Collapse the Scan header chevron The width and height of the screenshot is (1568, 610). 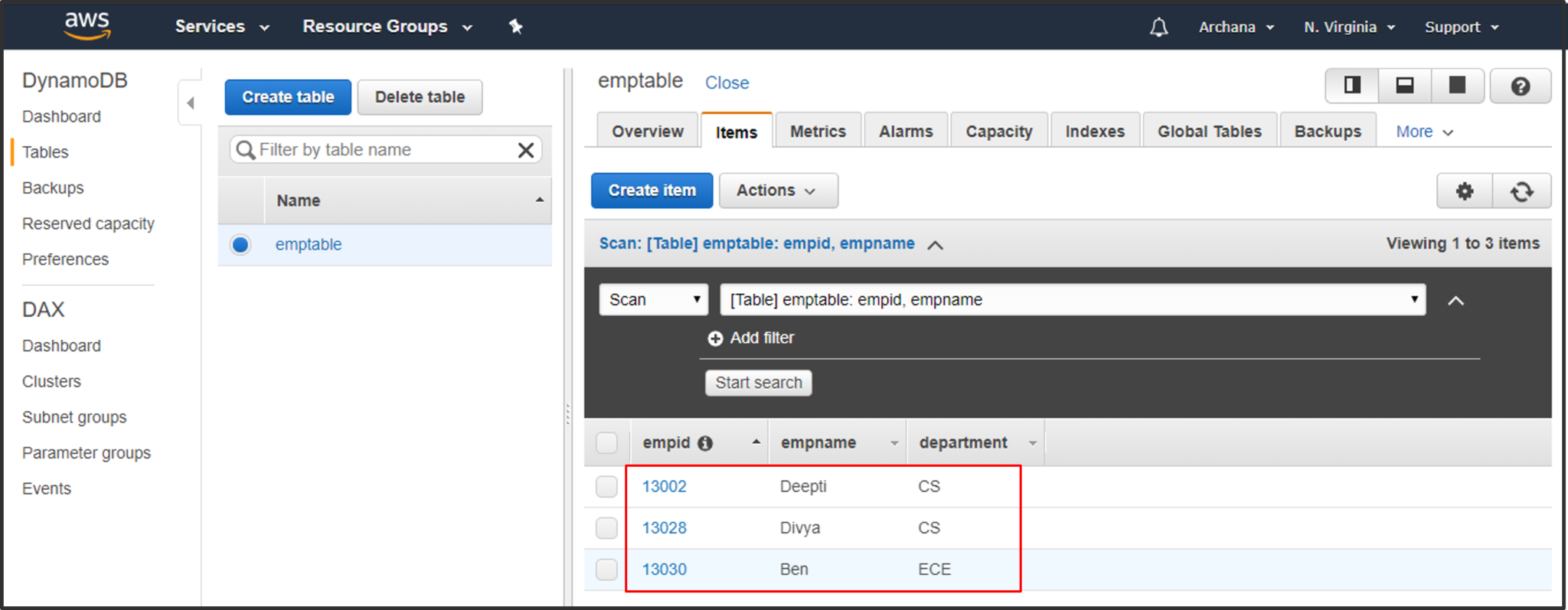pyautogui.click(x=935, y=245)
